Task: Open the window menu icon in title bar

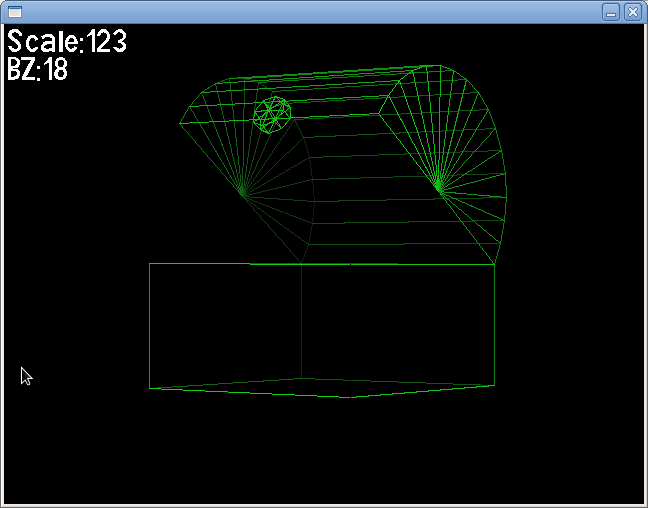Action: (x=15, y=12)
